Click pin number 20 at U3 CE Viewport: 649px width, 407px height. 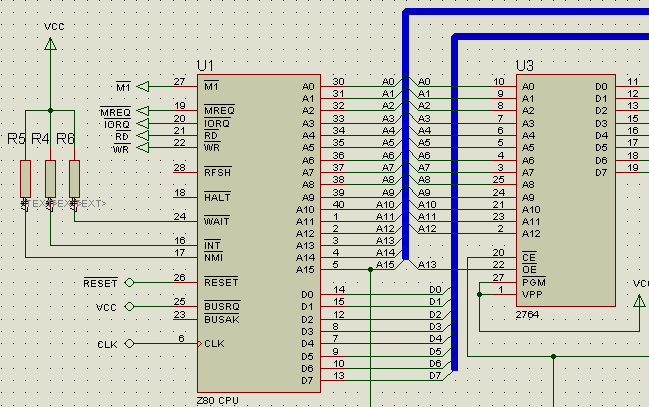pos(498,252)
